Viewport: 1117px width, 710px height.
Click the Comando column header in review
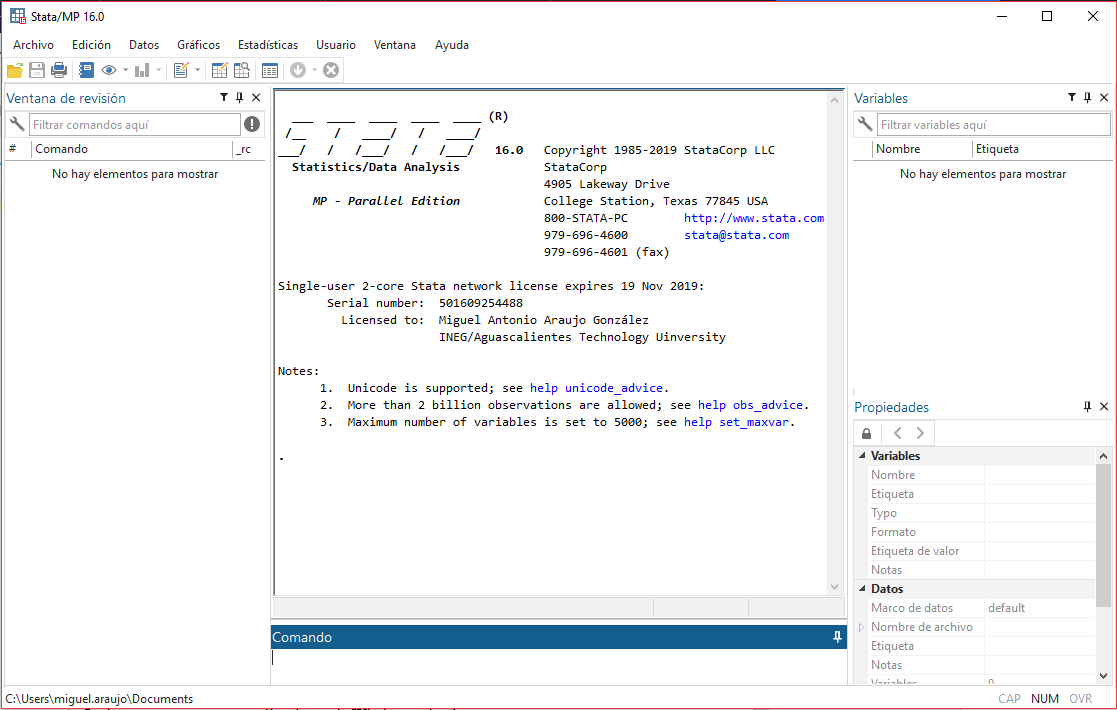click(133, 149)
